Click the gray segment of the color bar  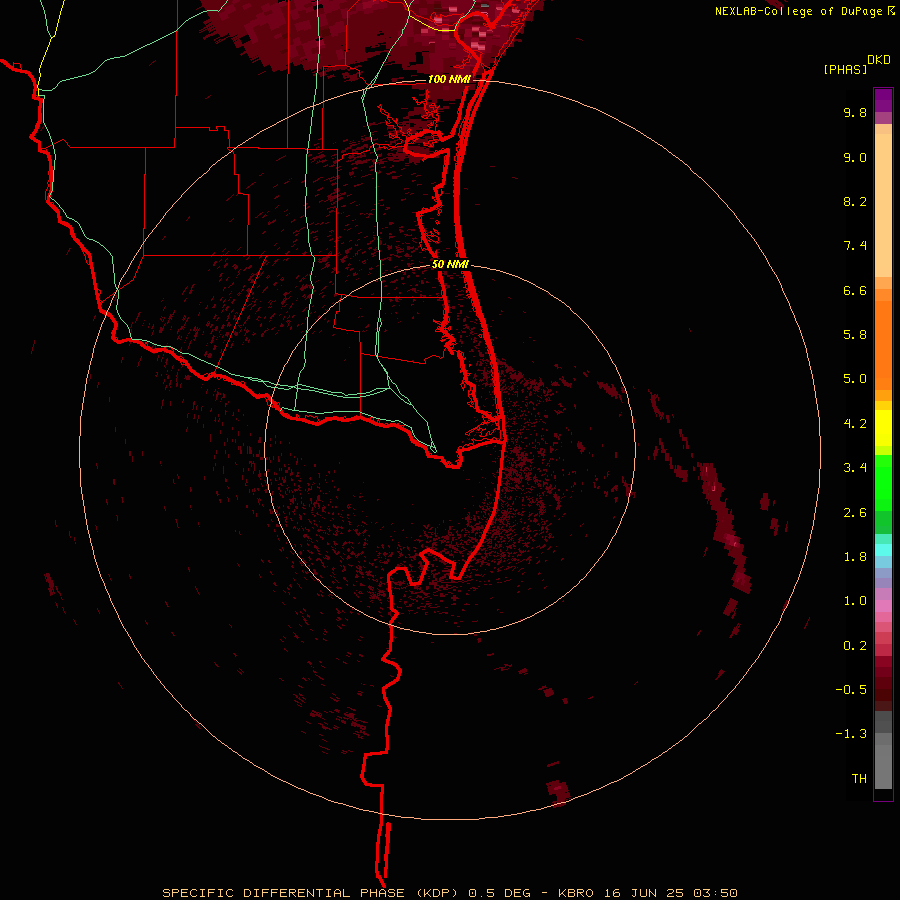[883, 750]
